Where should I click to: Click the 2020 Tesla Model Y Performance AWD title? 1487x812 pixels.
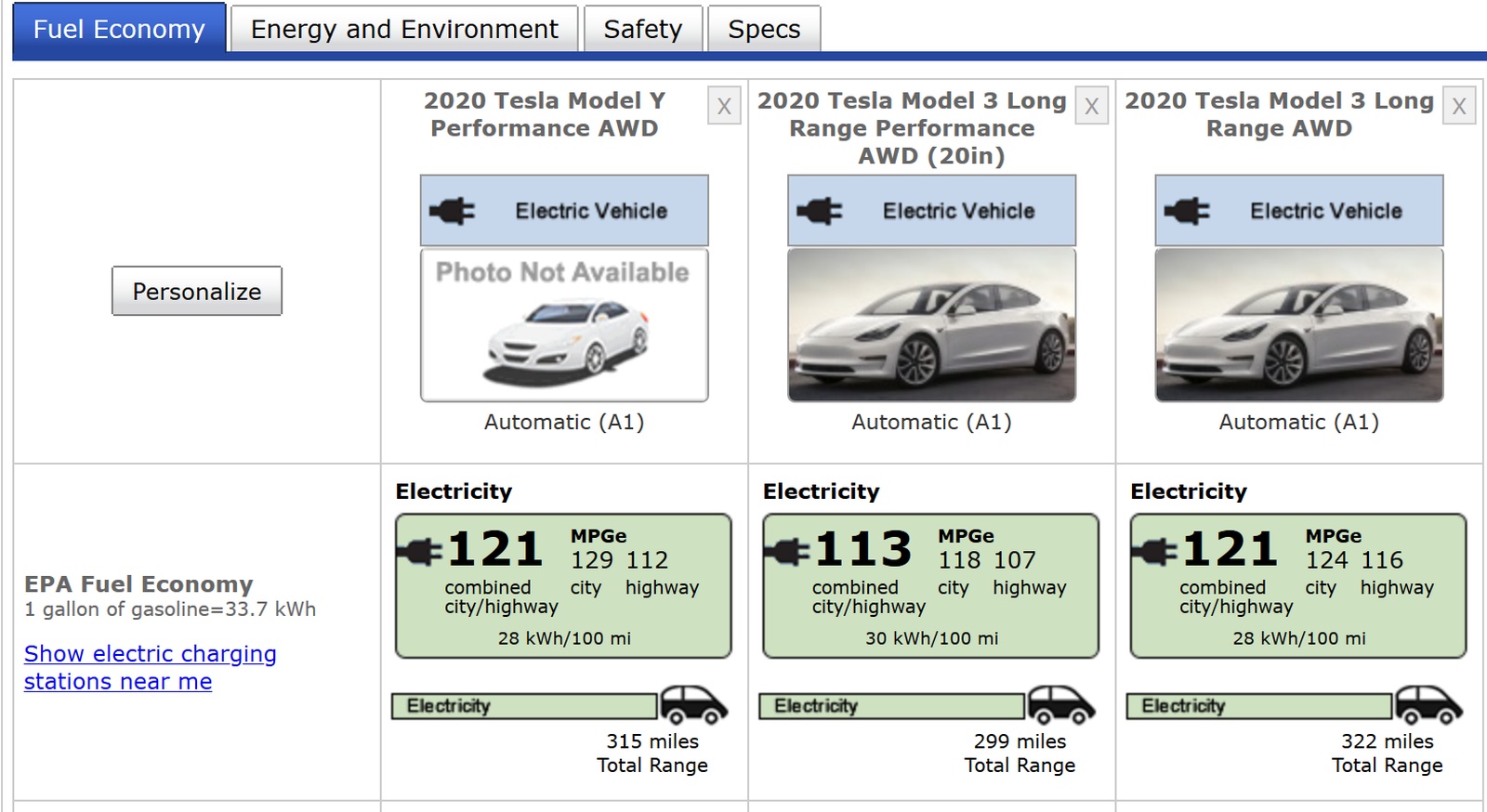(x=545, y=114)
